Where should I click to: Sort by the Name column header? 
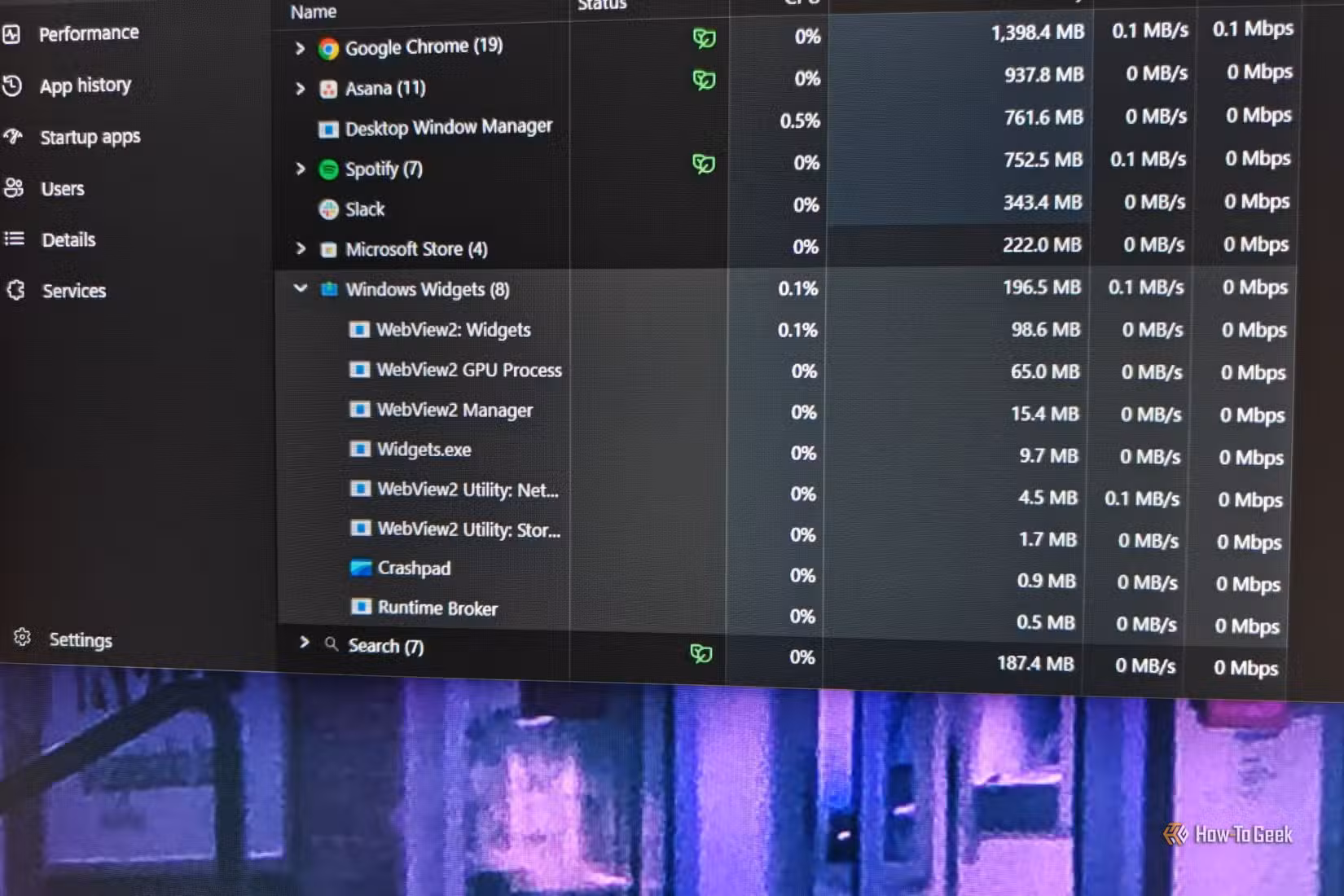[x=314, y=12]
